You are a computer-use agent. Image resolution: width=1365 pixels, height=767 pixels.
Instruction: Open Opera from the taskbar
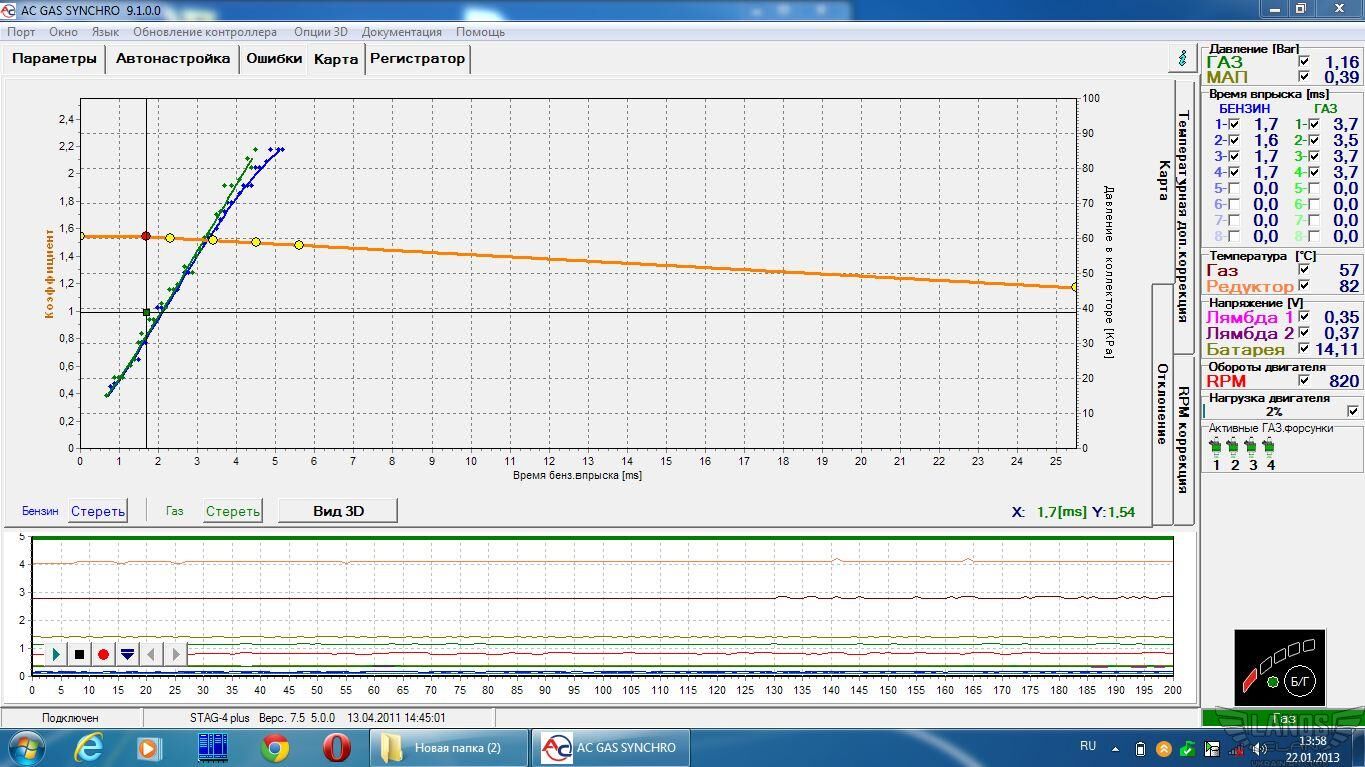tap(336, 747)
